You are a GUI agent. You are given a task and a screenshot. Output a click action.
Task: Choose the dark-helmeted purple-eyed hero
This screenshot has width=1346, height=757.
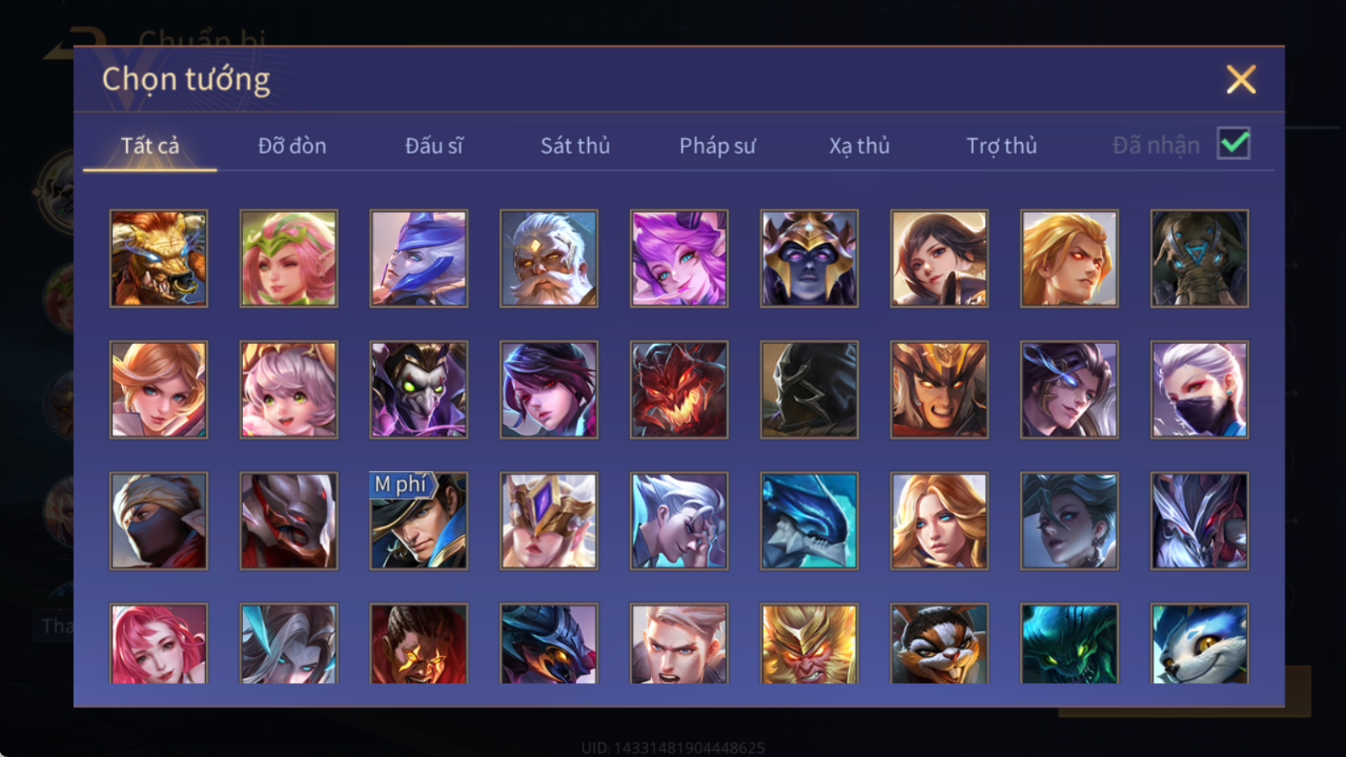(x=809, y=258)
